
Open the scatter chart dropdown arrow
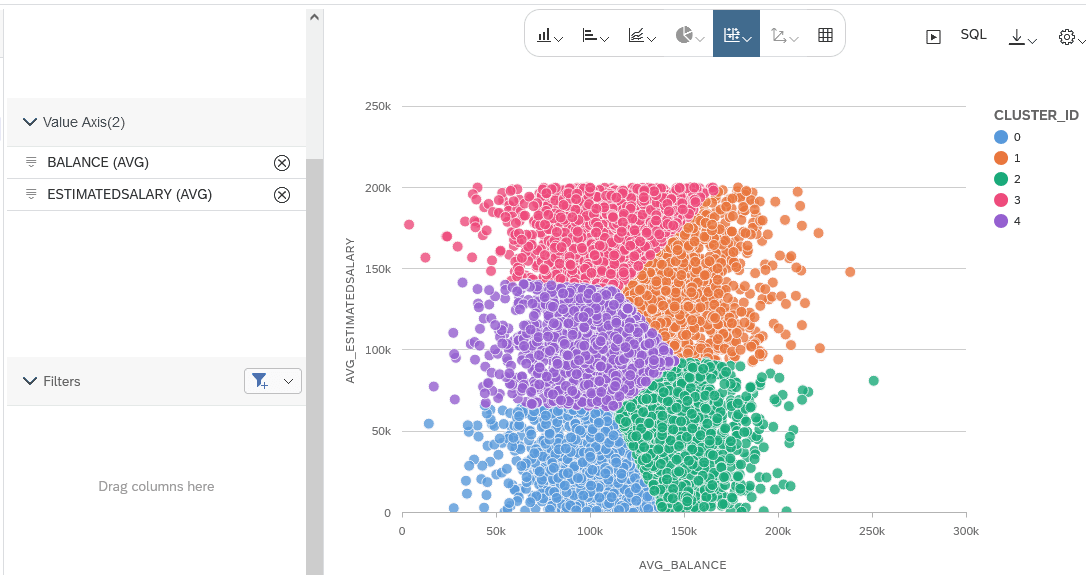coord(747,39)
